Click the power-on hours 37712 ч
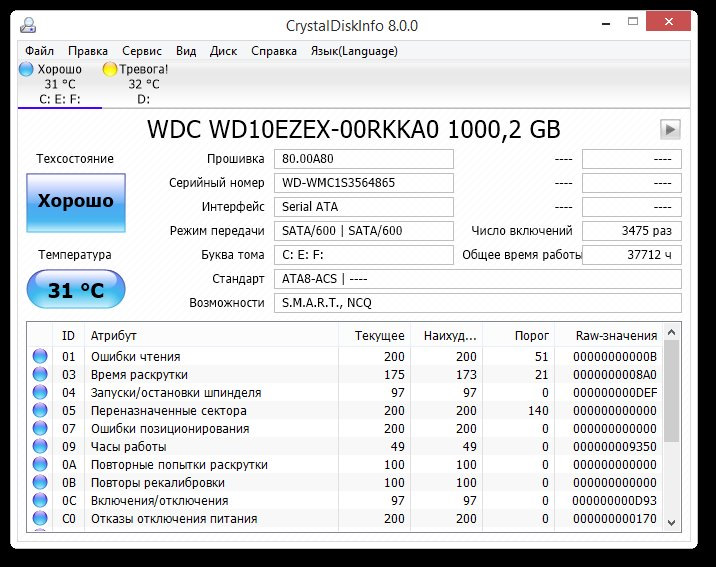The image size is (716, 567). (632, 255)
